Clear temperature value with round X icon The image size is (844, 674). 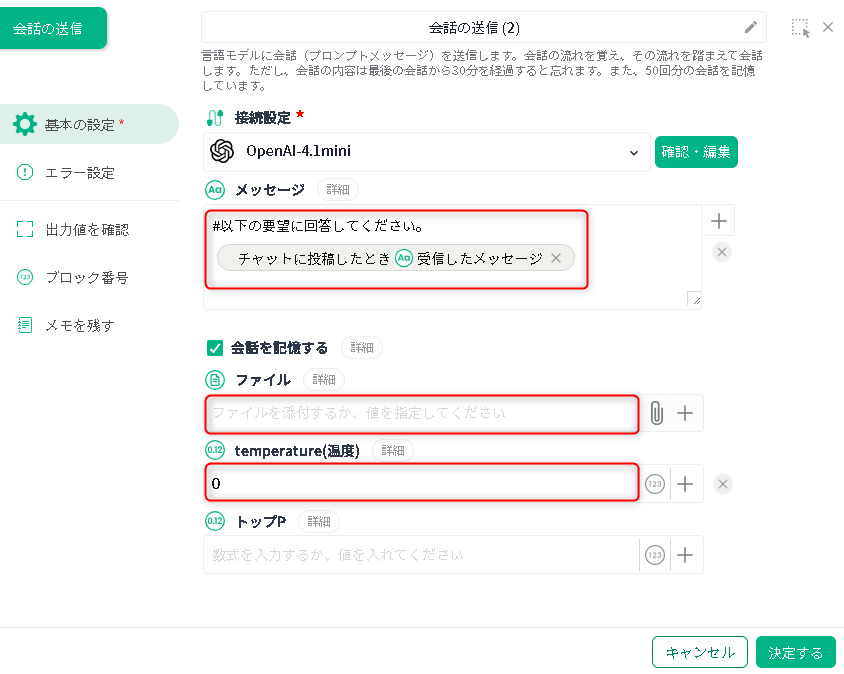point(723,484)
